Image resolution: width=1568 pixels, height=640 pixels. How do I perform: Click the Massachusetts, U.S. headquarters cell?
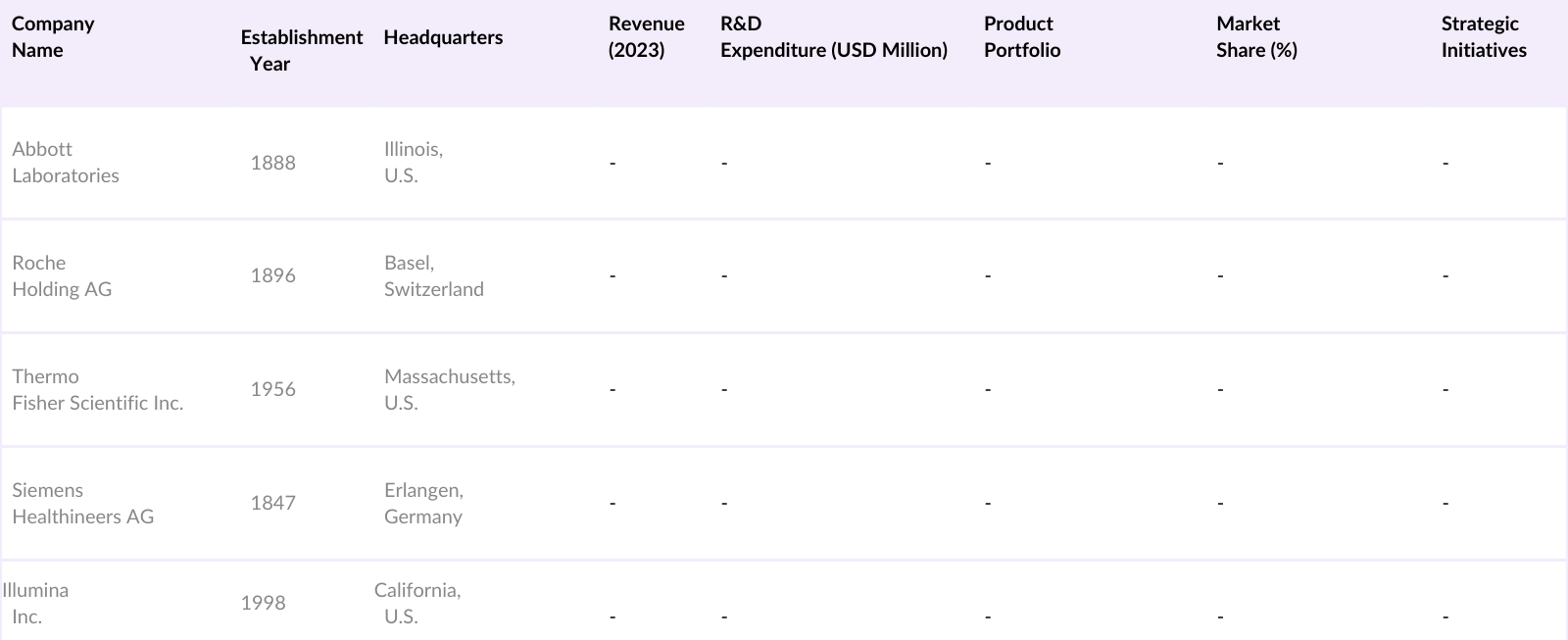pos(449,390)
